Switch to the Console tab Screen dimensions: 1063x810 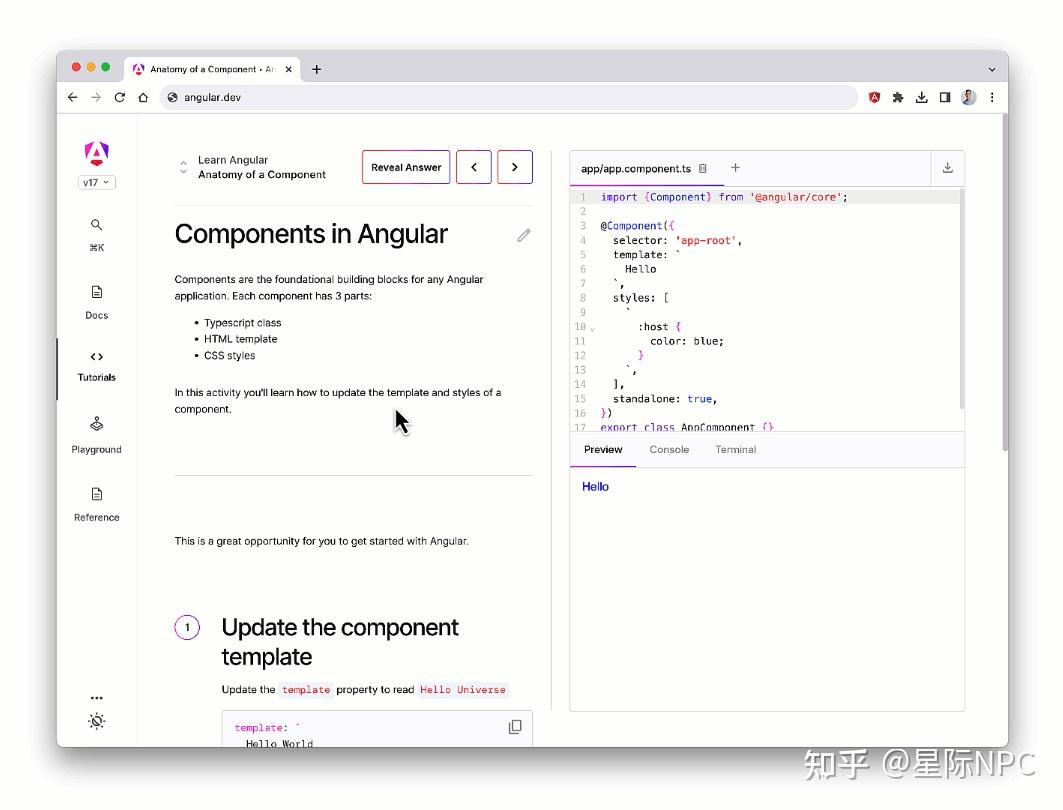[x=668, y=449]
